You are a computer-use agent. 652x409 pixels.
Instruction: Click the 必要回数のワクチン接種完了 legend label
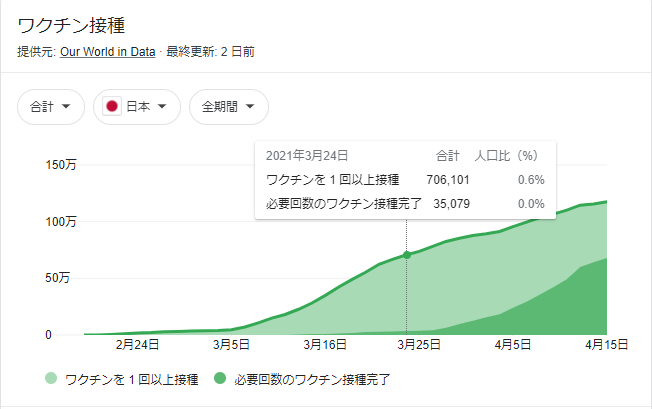pyautogui.click(x=312, y=379)
